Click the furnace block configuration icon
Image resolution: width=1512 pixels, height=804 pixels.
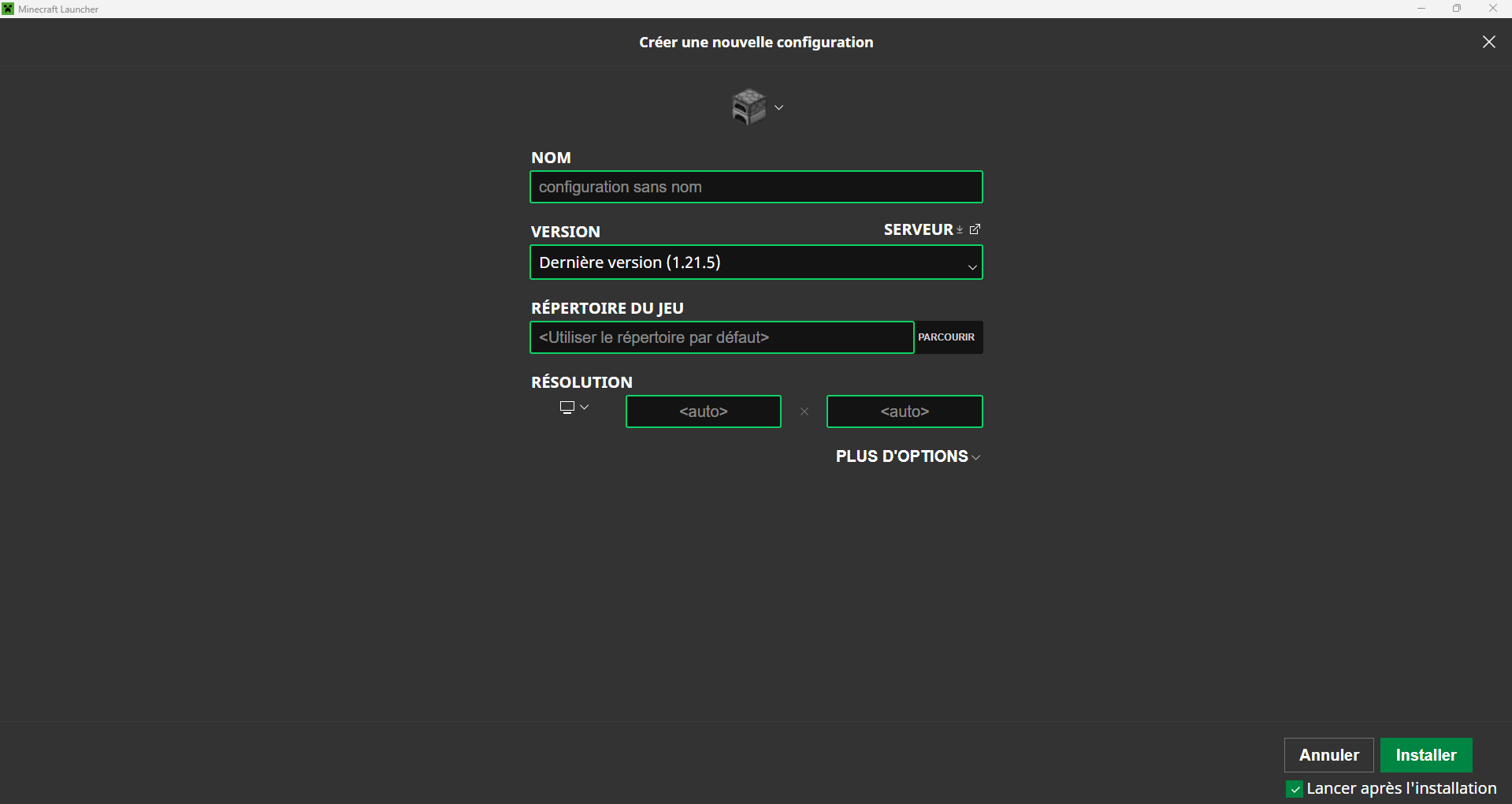coord(749,106)
